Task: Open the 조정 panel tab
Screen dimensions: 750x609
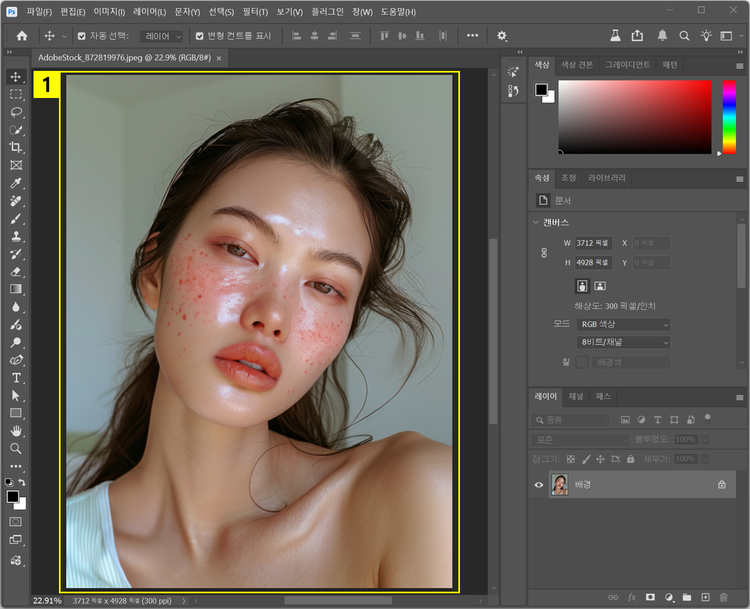Action: pos(568,178)
